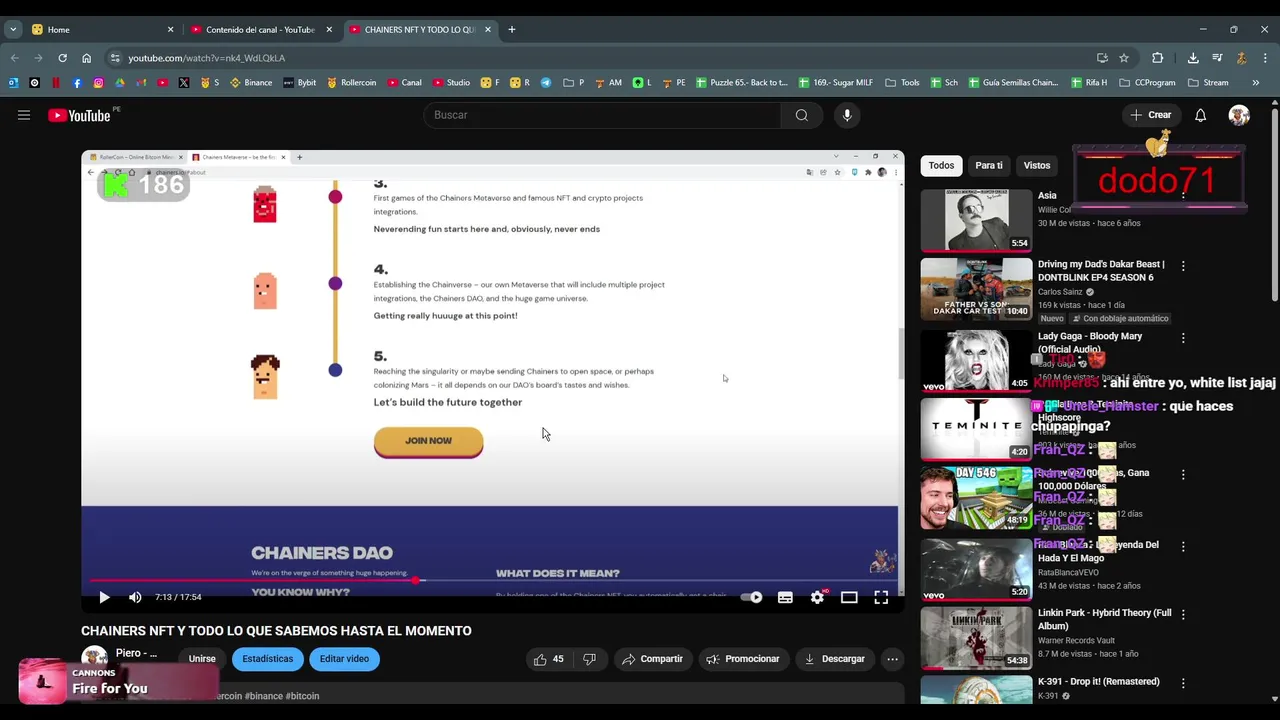1280x720 pixels.
Task: Open Linkin Park Hybrid Theory thumbnail
Action: (x=976, y=638)
